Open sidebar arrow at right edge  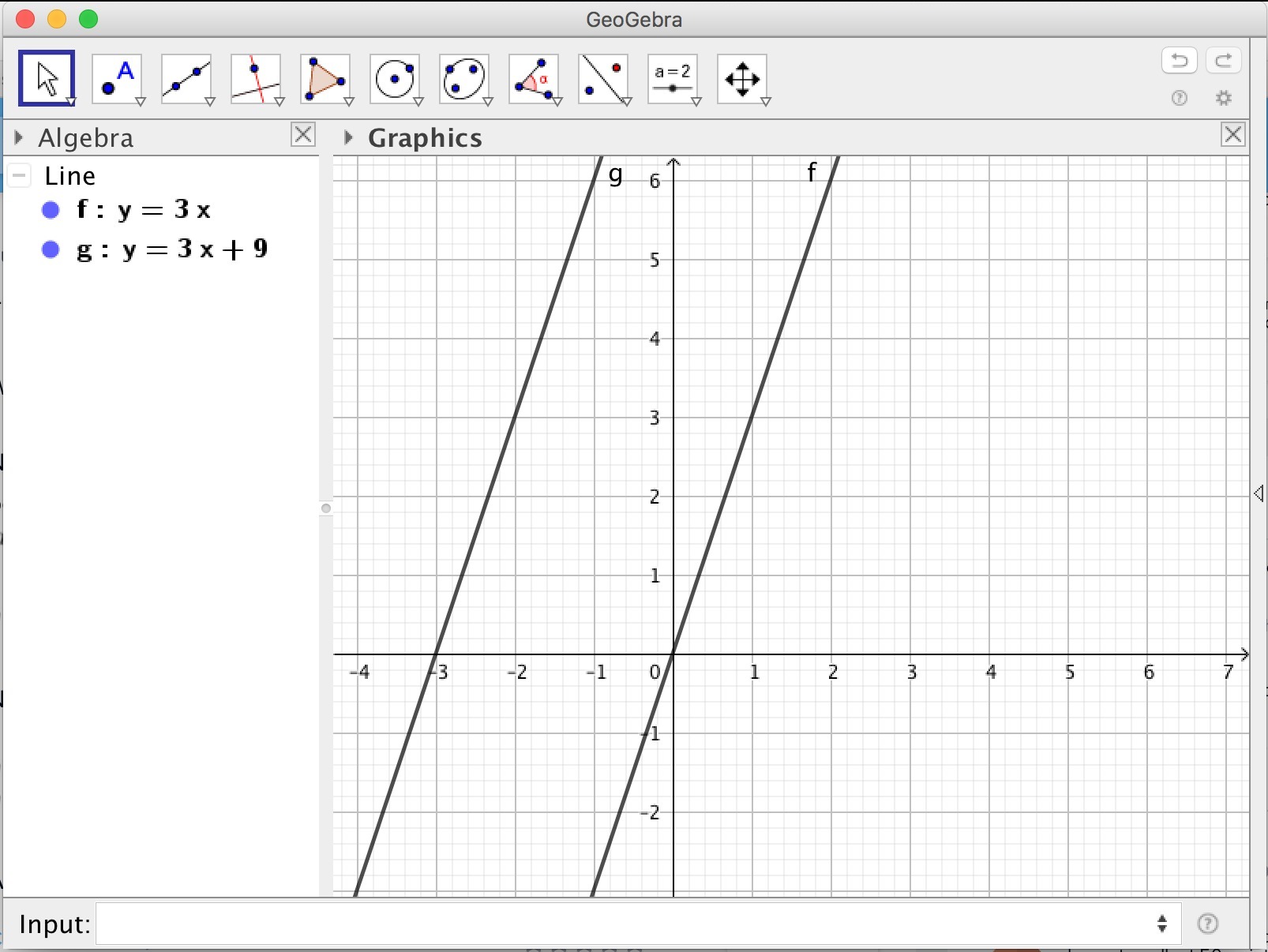1259,494
